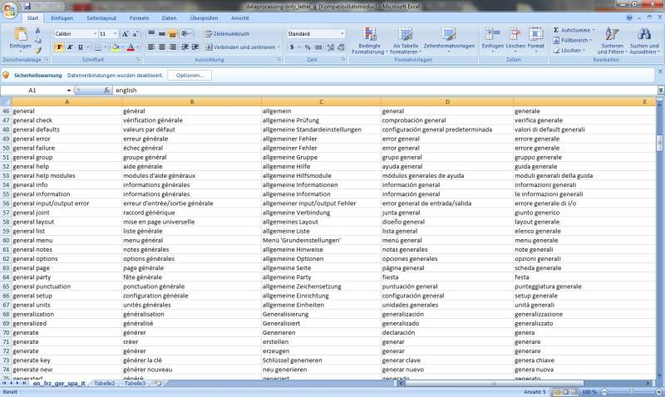The image size is (665, 397).
Task: Decrease font size with the small A
Action: point(135,34)
